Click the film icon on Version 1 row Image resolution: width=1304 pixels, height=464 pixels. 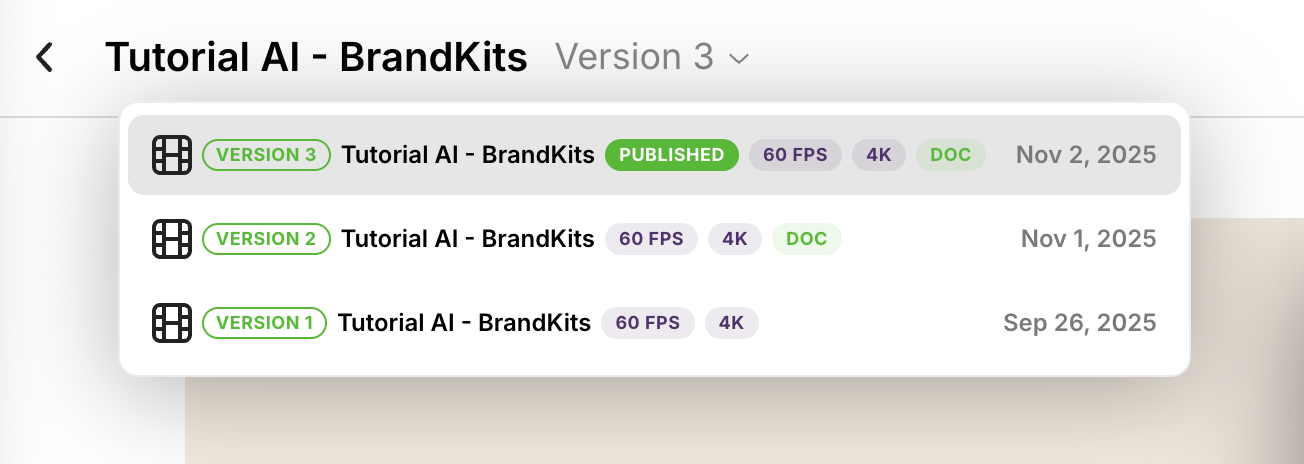pos(172,323)
